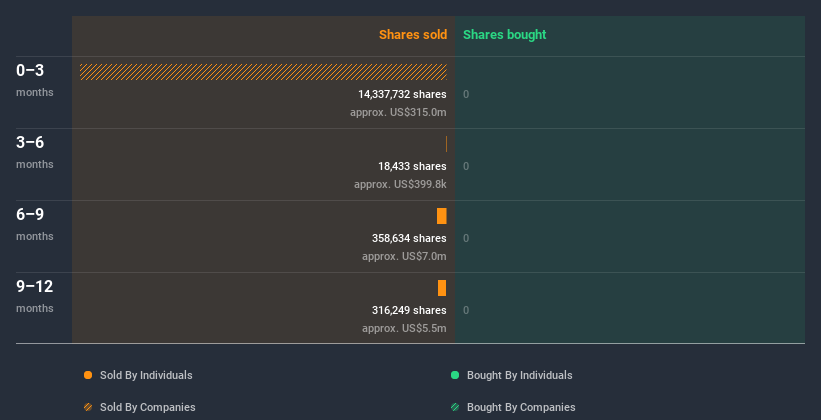Screen dimensions: 821x420
Task: Click the orange 6–9 months sold bar
Action: pyautogui.click(x=442, y=216)
